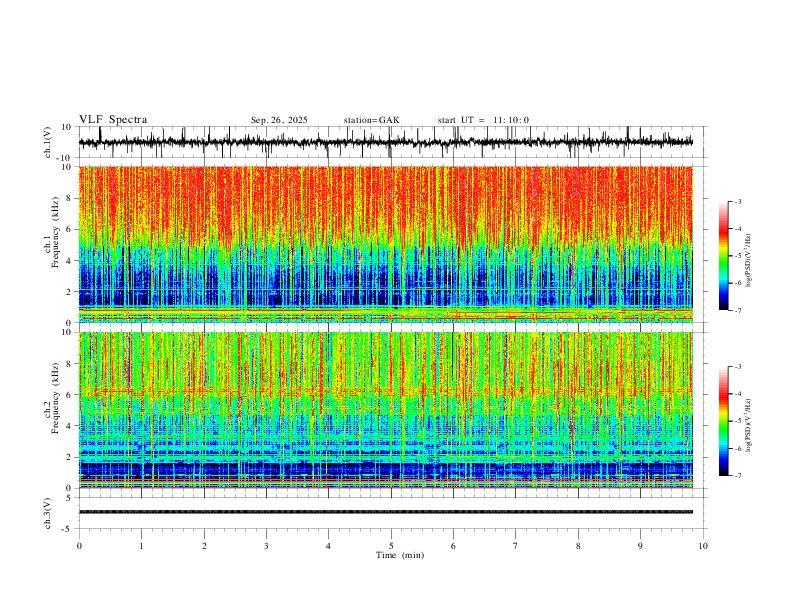792x612 pixels.
Task: Click the 'Time (min)' axis label
Action: pos(400,555)
